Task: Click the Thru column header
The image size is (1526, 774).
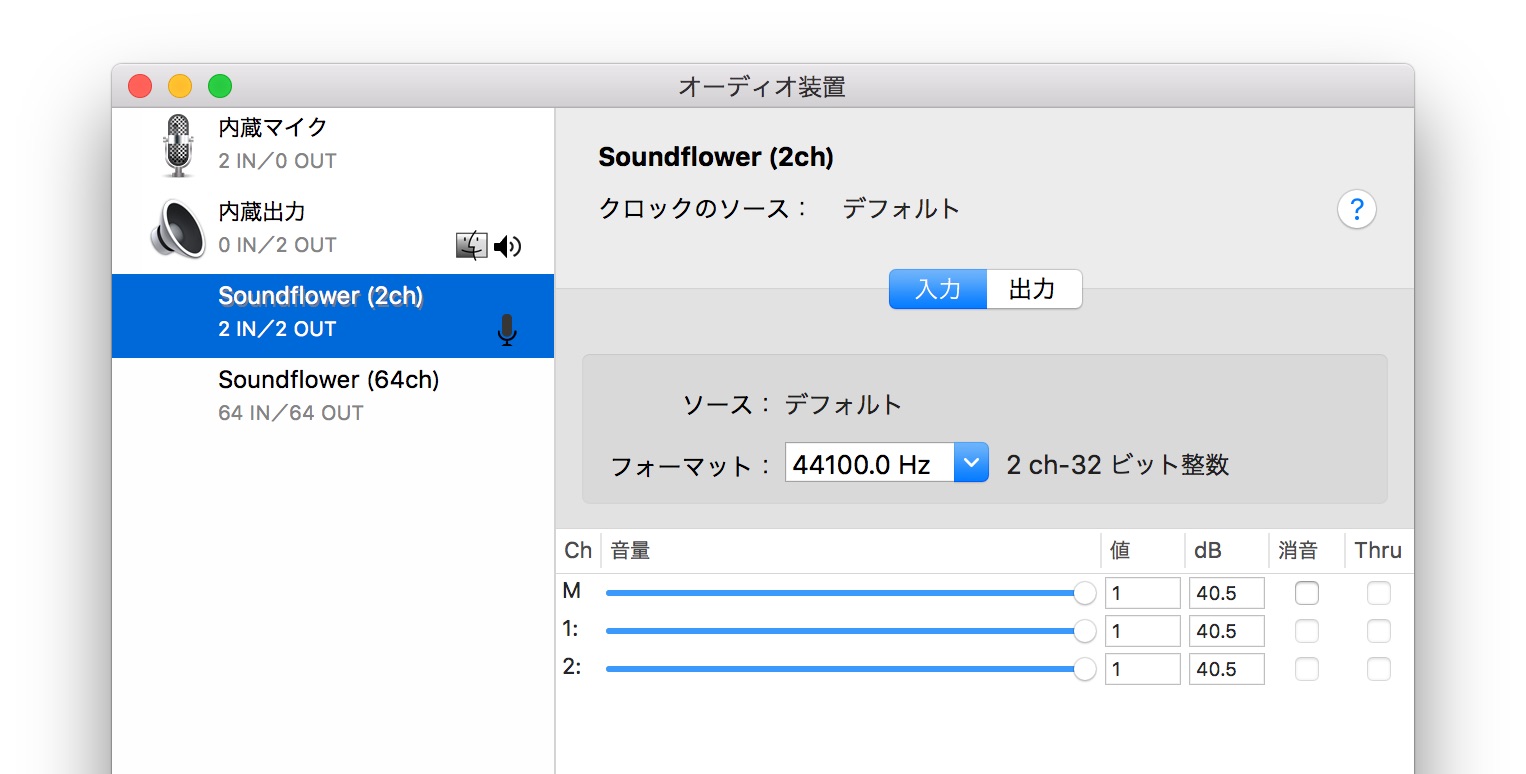Action: point(1379,550)
